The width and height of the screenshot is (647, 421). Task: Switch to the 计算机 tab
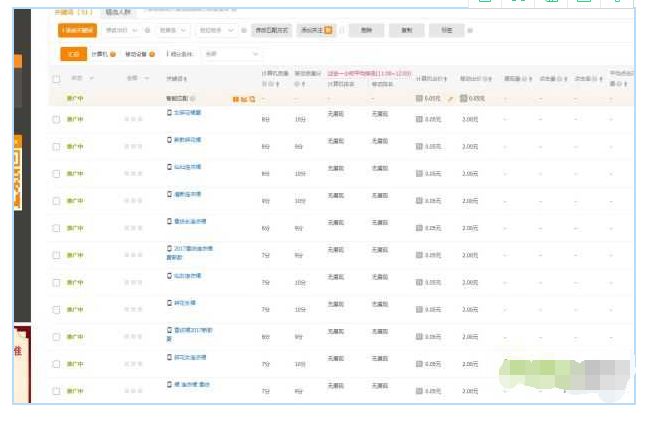coord(103,53)
